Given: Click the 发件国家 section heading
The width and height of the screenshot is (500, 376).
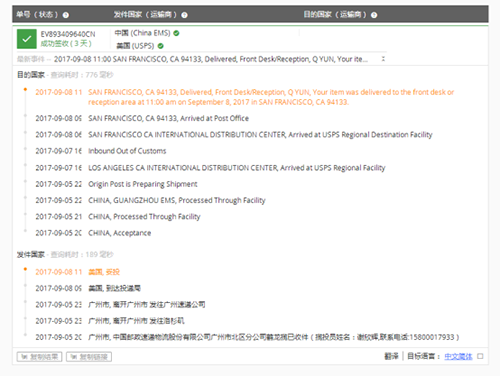Looking at the screenshot, I should [x=31, y=254].
